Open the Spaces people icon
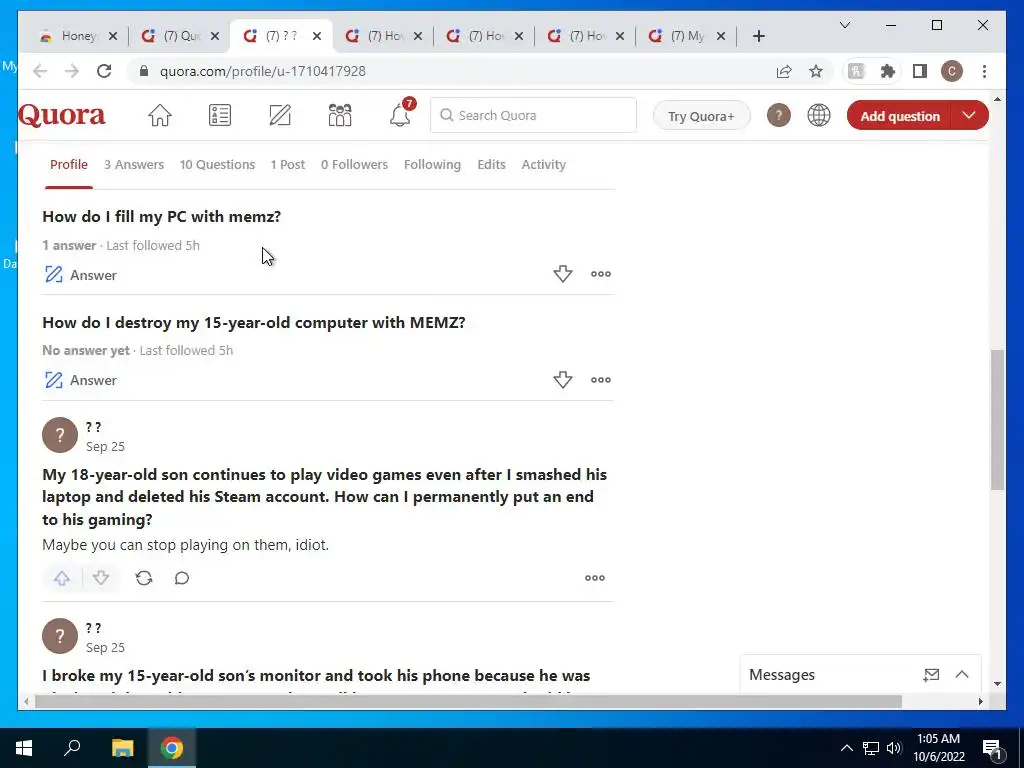The image size is (1024, 768). tap(340, 116)
